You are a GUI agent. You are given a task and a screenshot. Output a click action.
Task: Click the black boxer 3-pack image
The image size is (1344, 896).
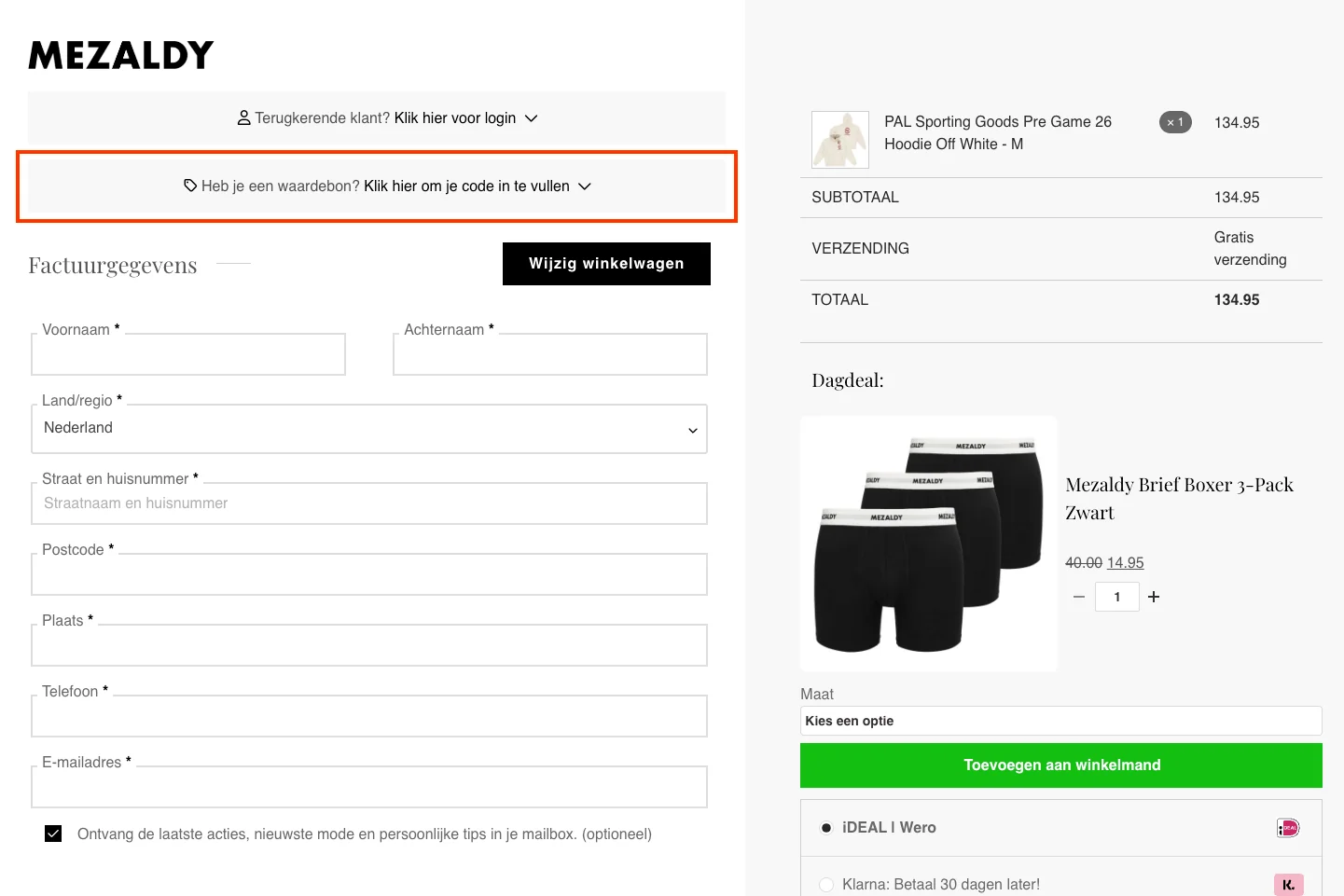(929, 544)
